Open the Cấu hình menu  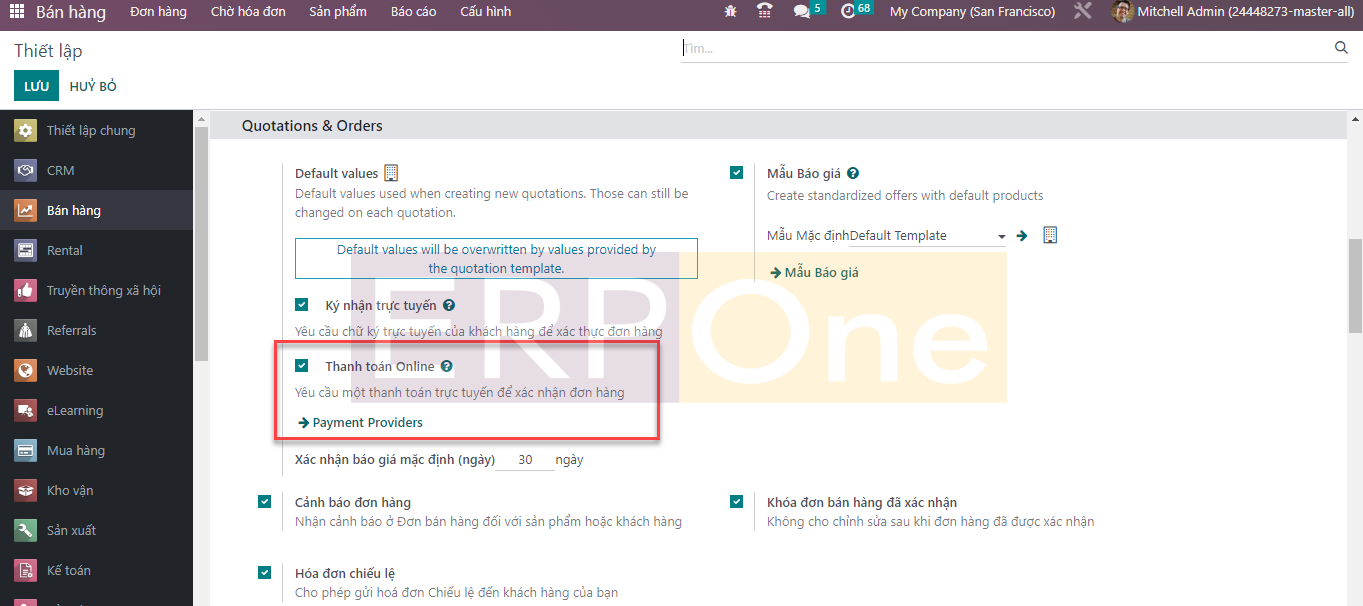485,12
